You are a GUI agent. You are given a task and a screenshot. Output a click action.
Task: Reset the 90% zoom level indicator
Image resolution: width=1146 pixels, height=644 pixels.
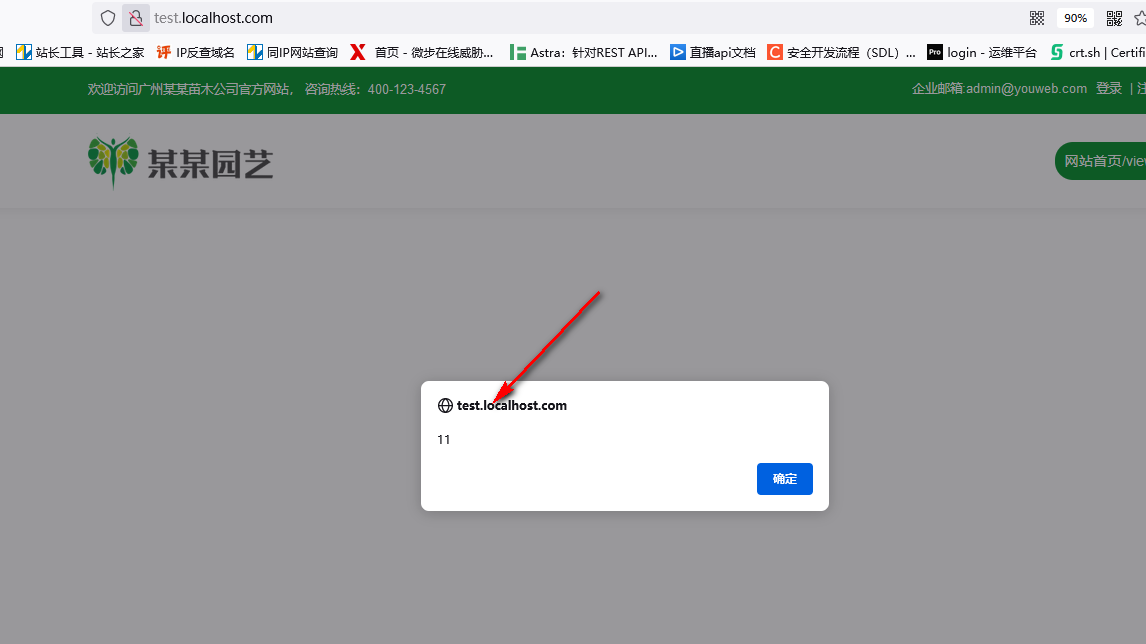(1075, 18)
